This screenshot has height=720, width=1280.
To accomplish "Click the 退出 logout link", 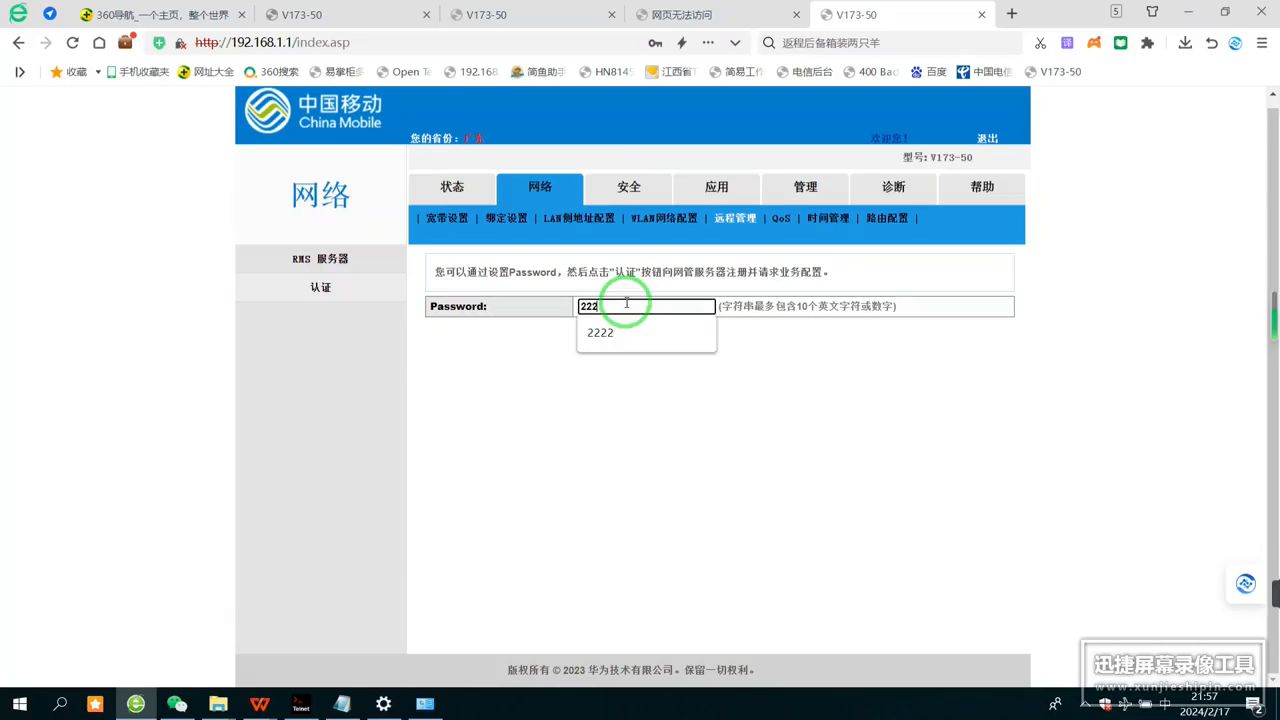I will click(987, 139).
